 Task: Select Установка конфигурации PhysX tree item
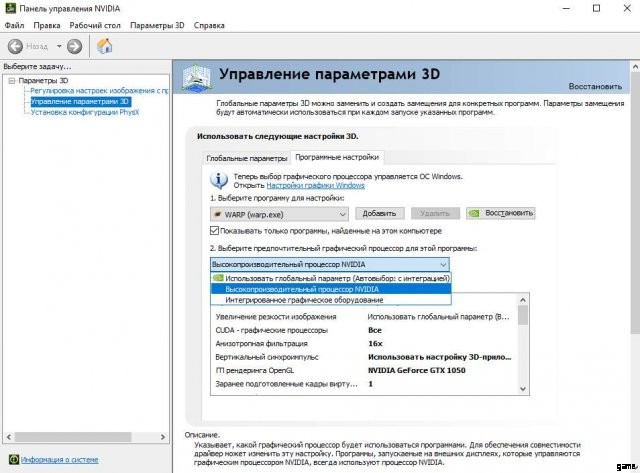point(85,112)
